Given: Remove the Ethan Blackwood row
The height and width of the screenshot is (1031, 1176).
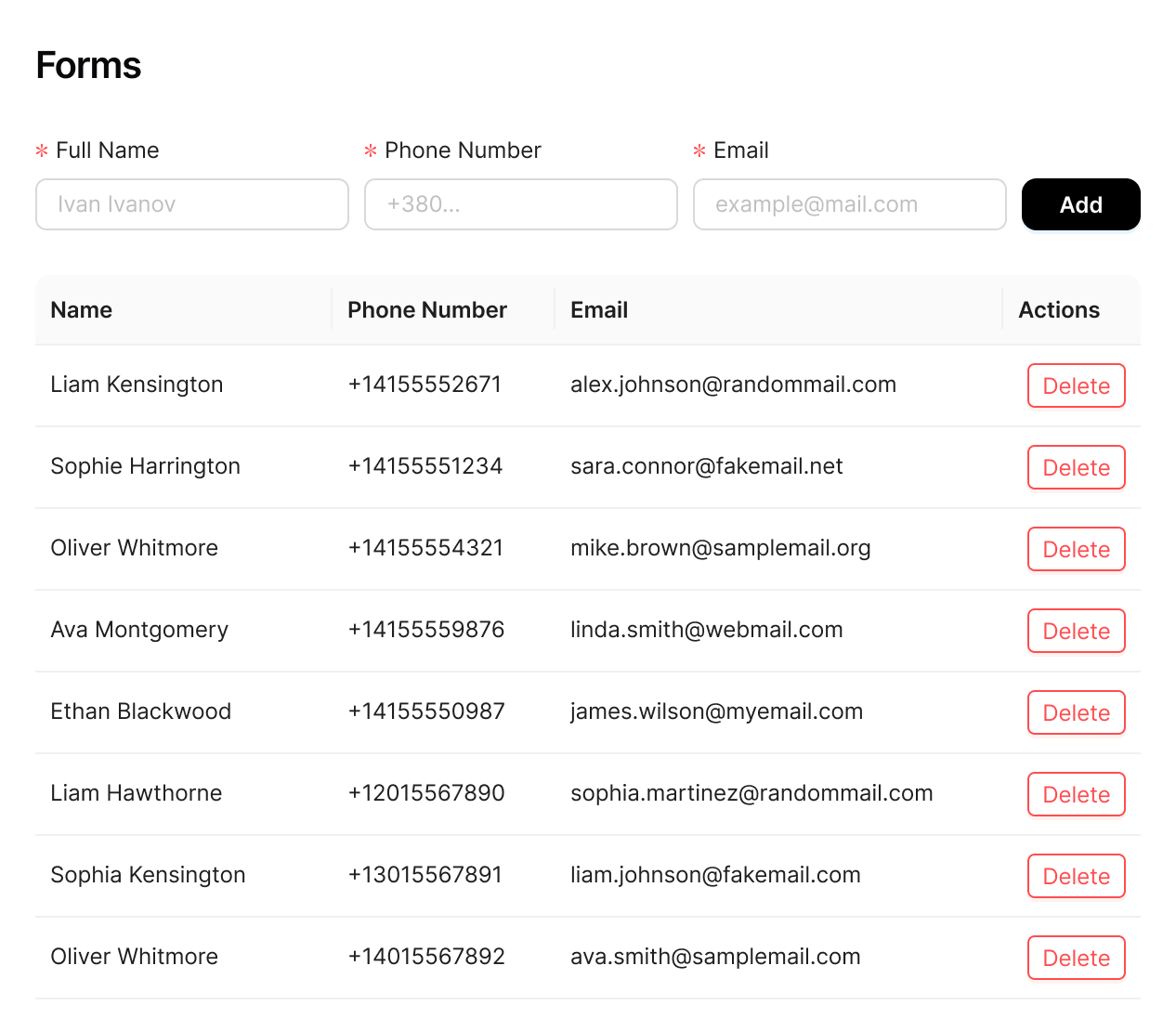Looking at the screenshot, I should click(x=1076, y=712).
